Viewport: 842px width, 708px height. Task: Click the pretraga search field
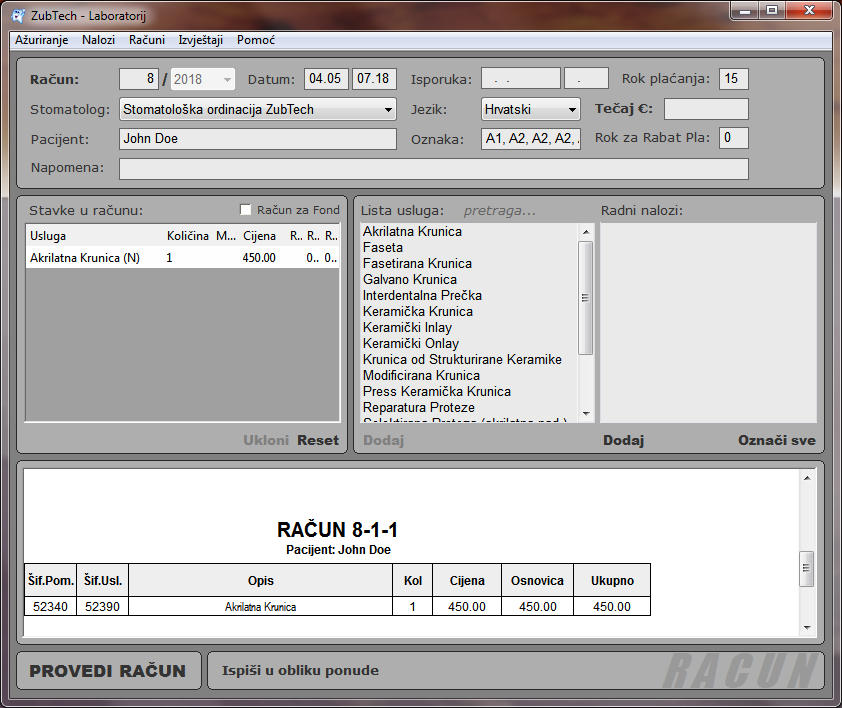point(500,211)
